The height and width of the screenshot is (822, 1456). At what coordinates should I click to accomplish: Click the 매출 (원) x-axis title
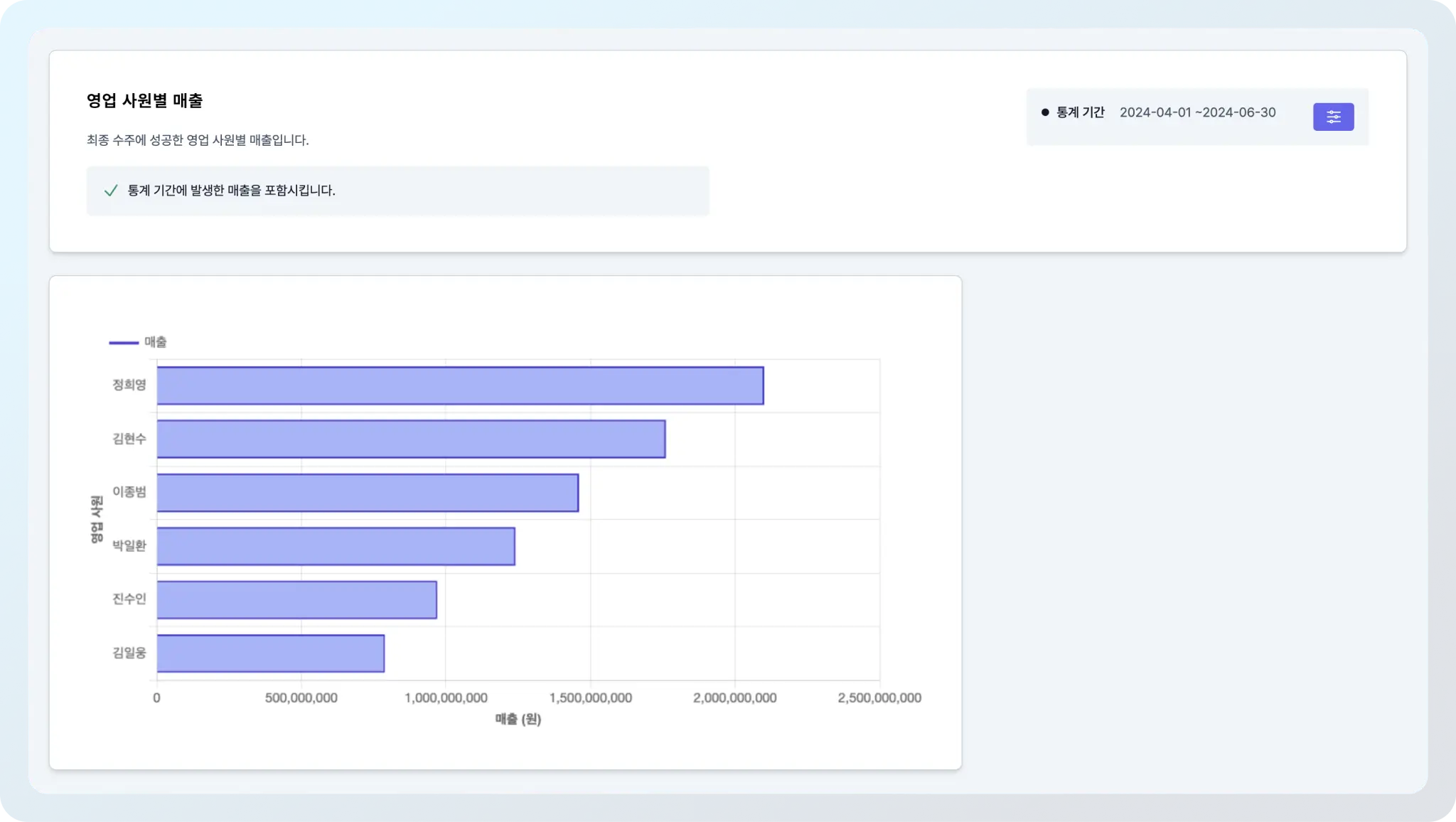(x=518, y=719)
